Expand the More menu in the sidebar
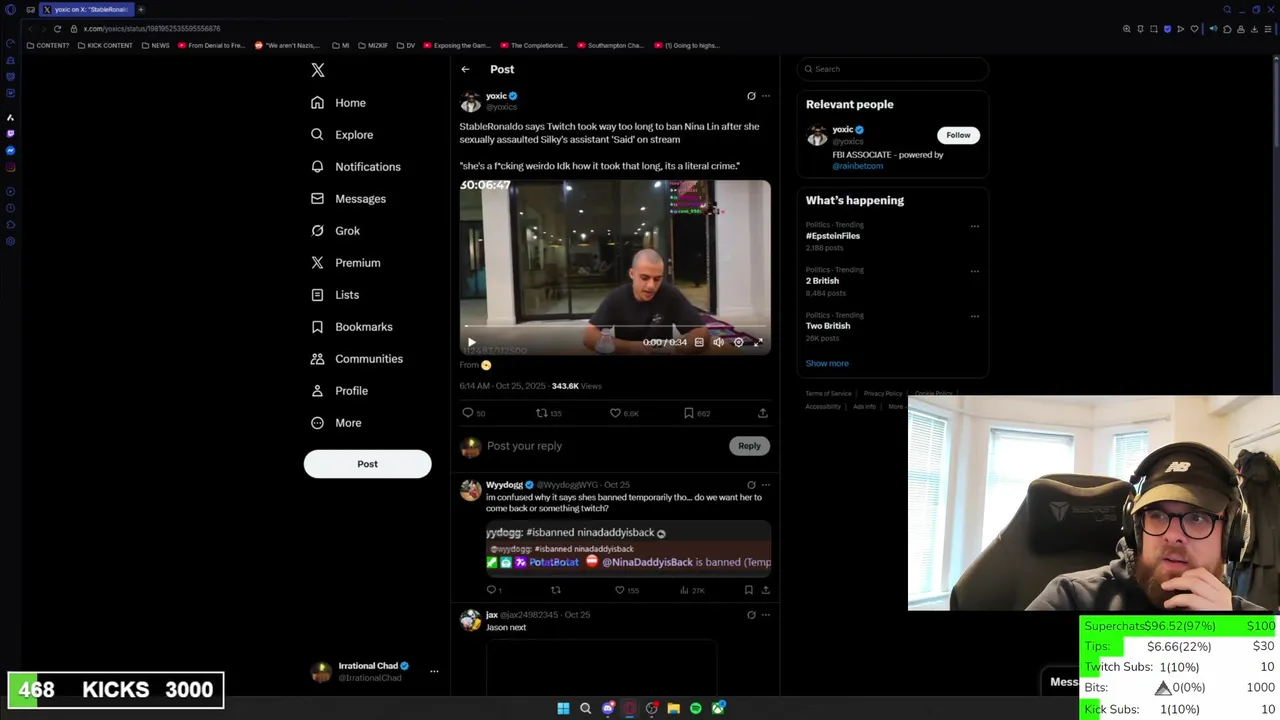Screen dimensions: 1280x720 (336, 423)
